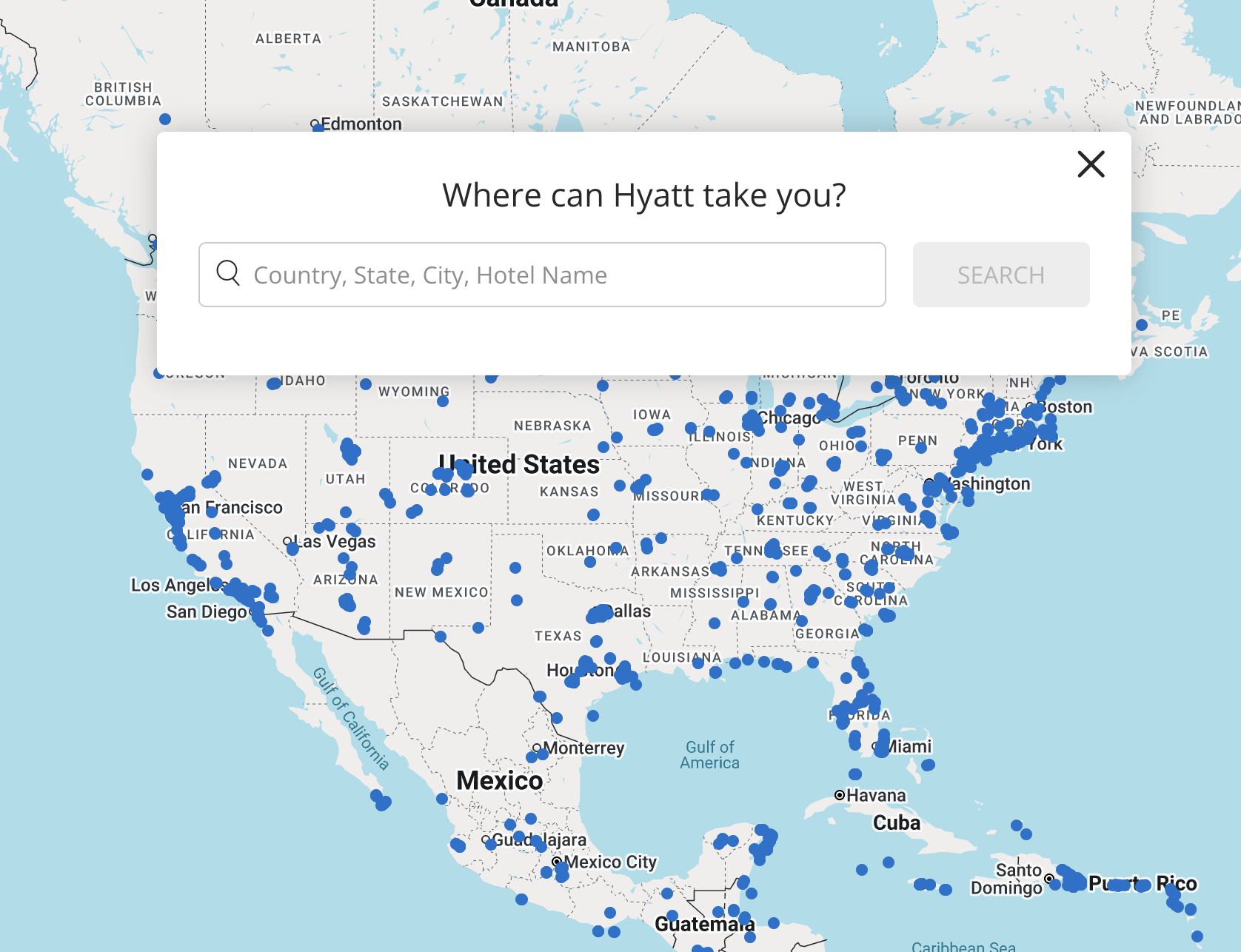Click the NEBRASKA state label
This screenshot has width=1241, height=952.
point(553,426)
